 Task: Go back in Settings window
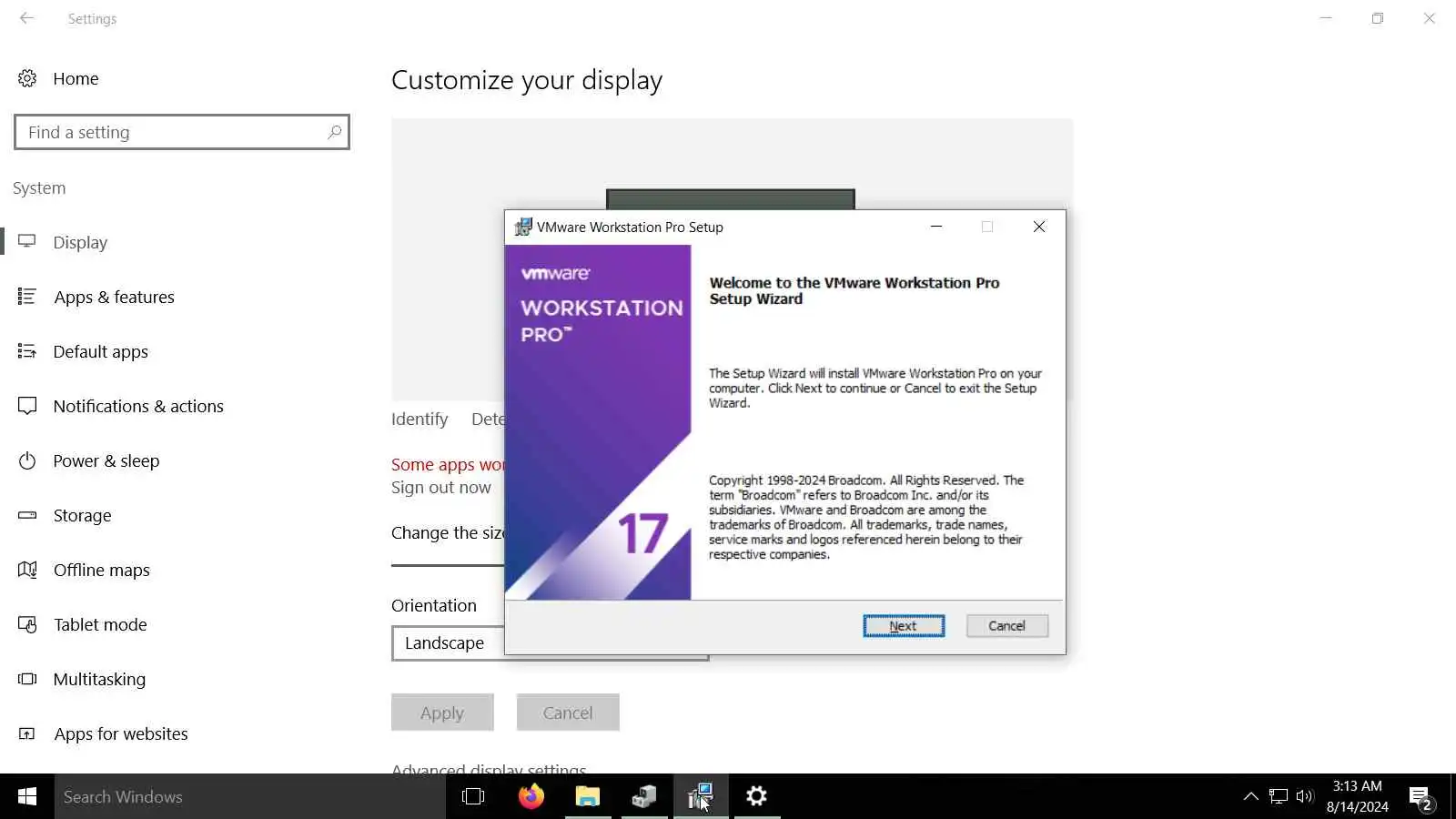(26, 18)
